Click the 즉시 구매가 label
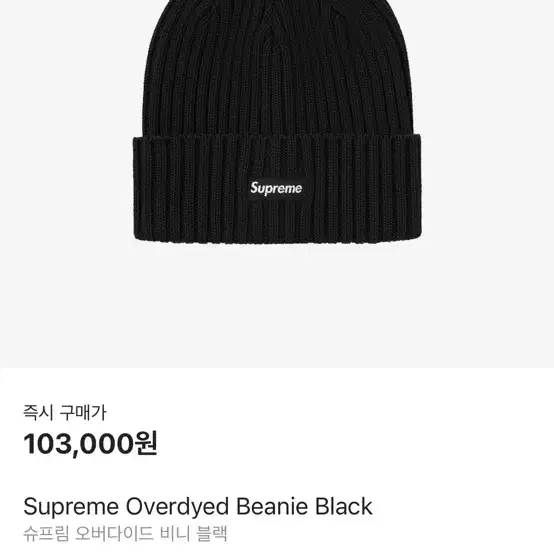 coord(65,413)
